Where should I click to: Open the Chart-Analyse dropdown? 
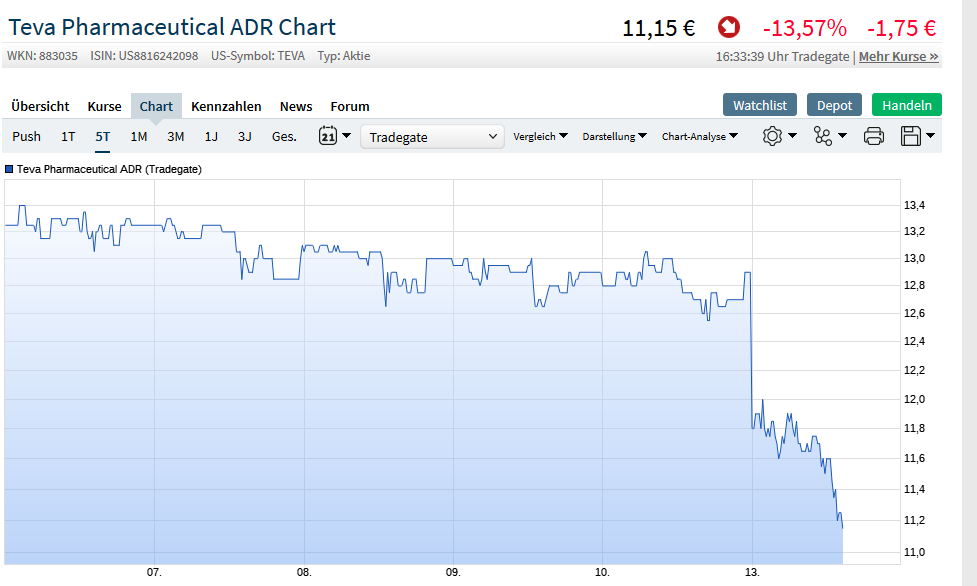tap(699, 136)
